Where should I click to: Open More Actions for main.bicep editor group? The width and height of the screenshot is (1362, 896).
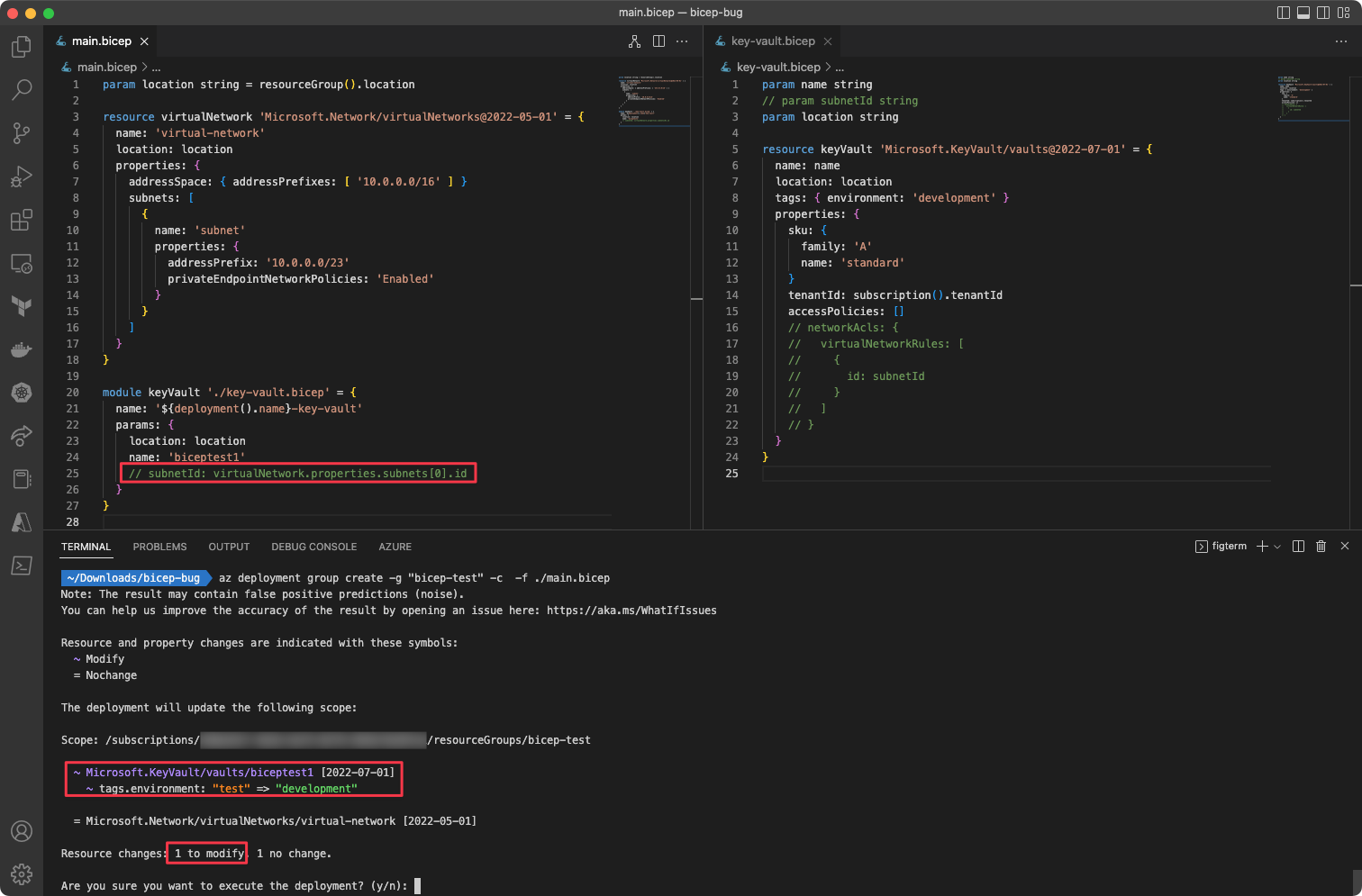682,41
